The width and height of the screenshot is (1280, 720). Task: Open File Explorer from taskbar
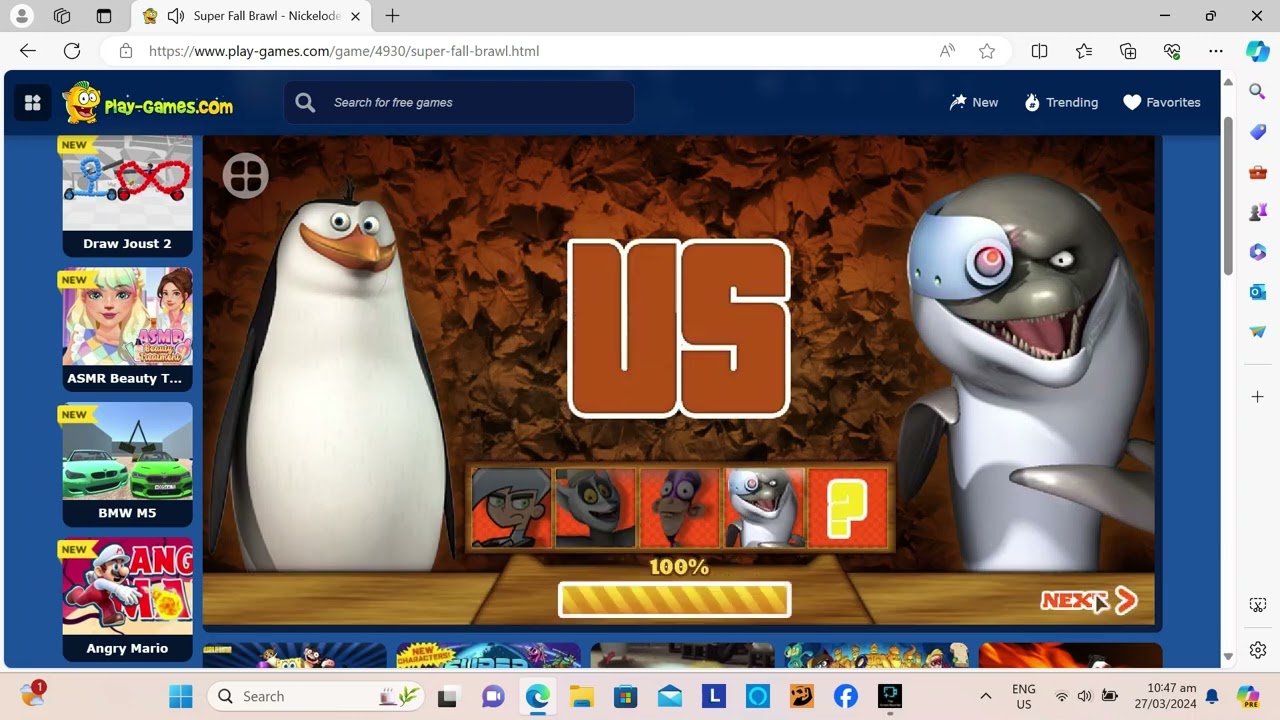[x=582, y=696]
